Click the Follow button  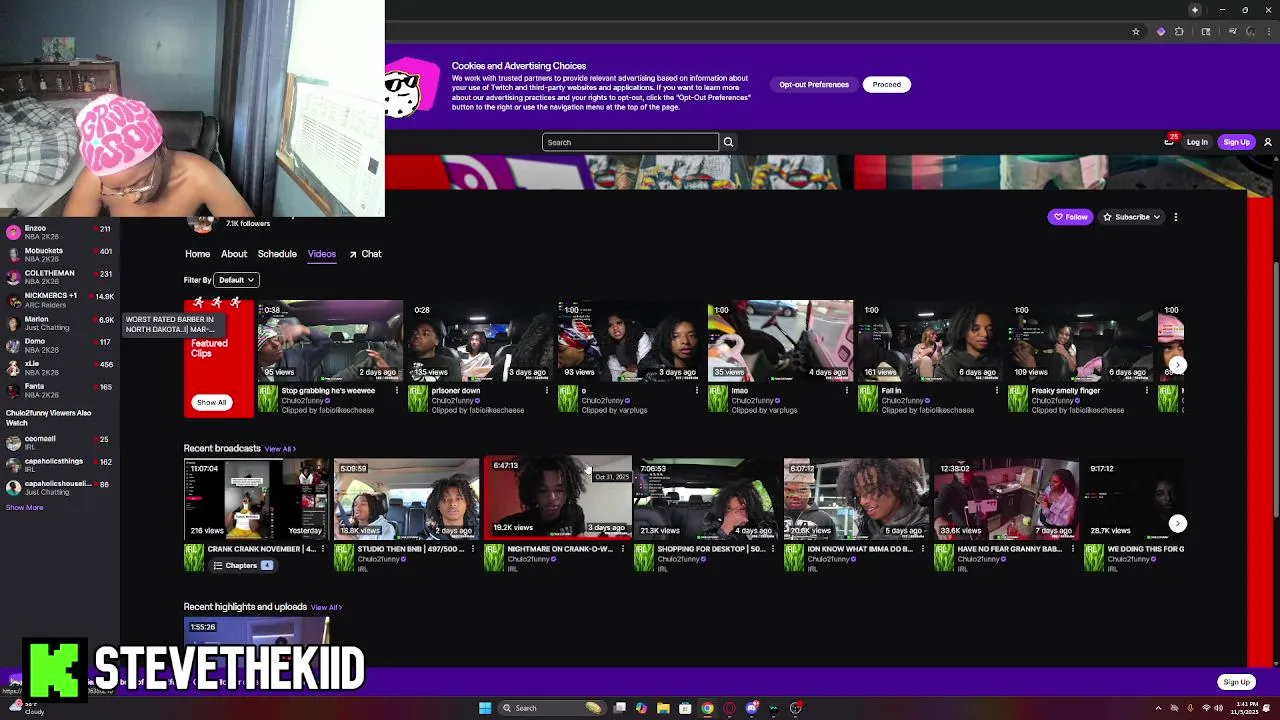click(x=1070, y=217)
